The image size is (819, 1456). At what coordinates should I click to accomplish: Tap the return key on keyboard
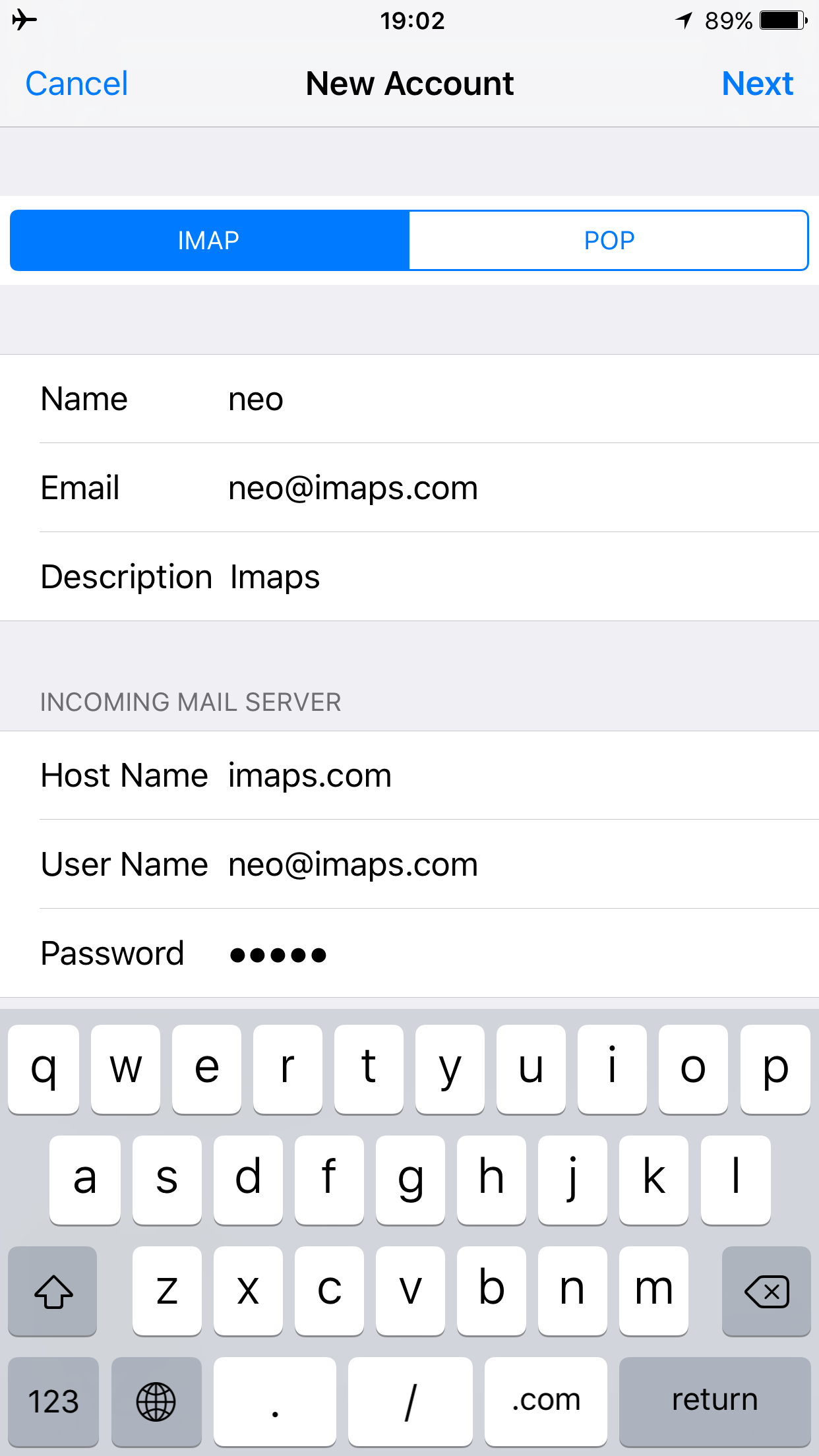point(715,1401)
